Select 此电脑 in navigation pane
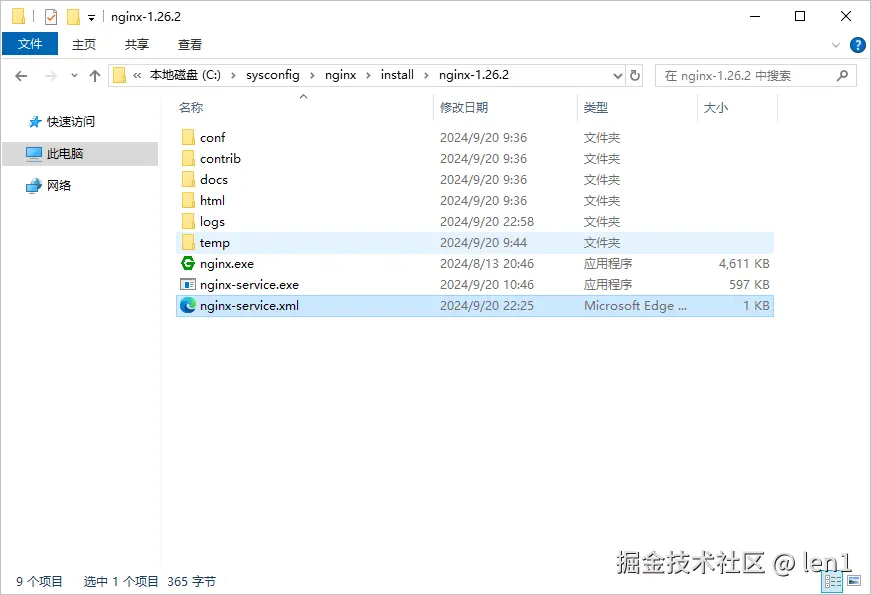The height and width of the screenshot is (595, 871). coord(65,154)
